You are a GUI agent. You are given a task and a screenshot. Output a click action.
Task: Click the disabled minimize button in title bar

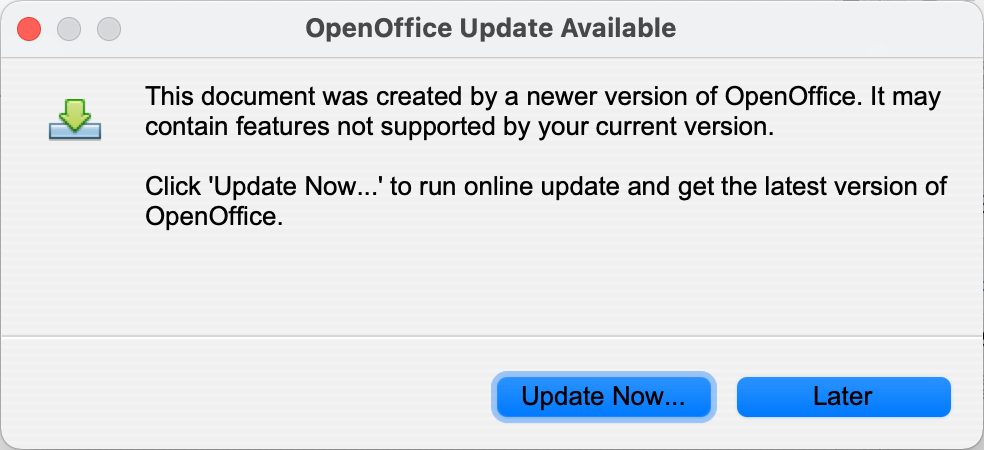pos(69,29)
